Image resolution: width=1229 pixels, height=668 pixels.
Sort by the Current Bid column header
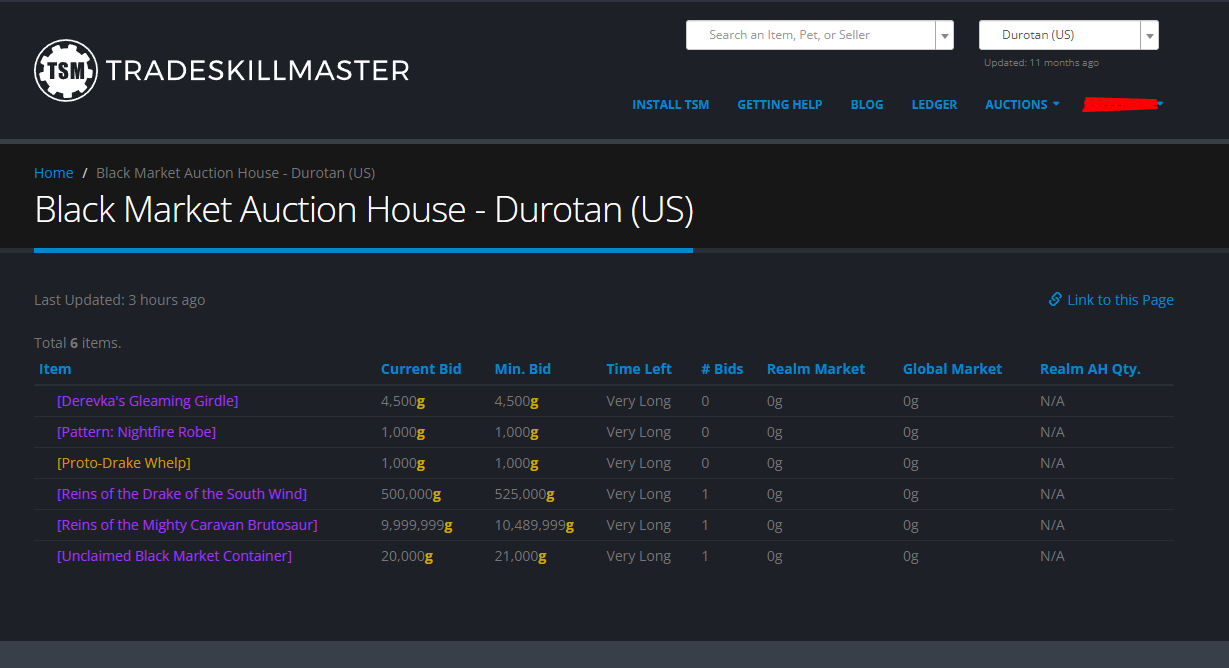421,369
